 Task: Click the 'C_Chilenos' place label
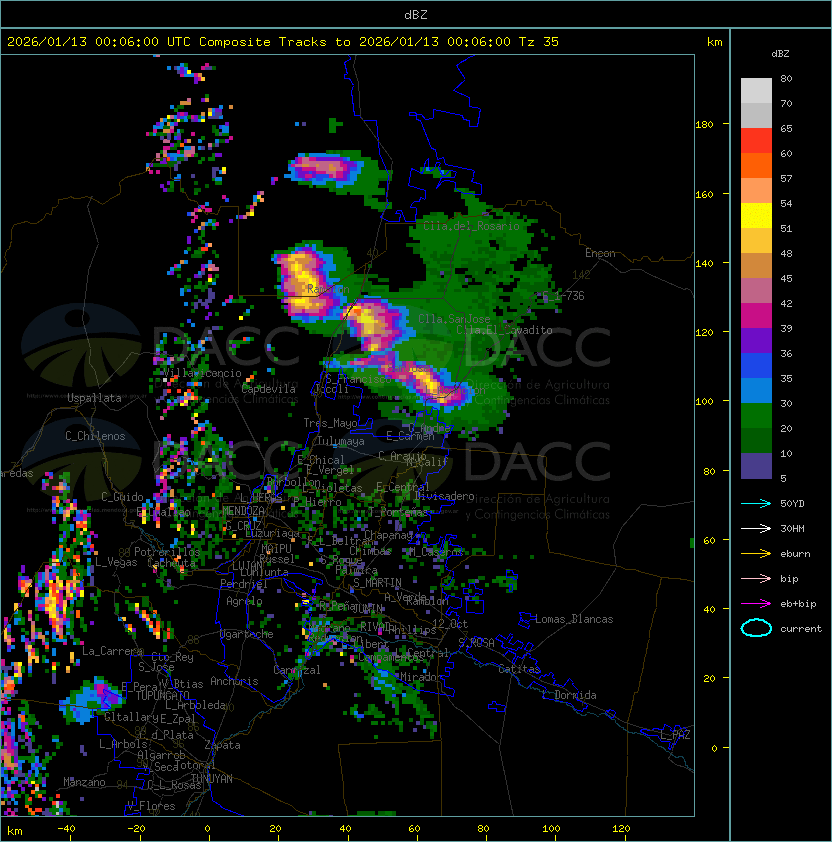pyautogui.click(x=95, y=436)
